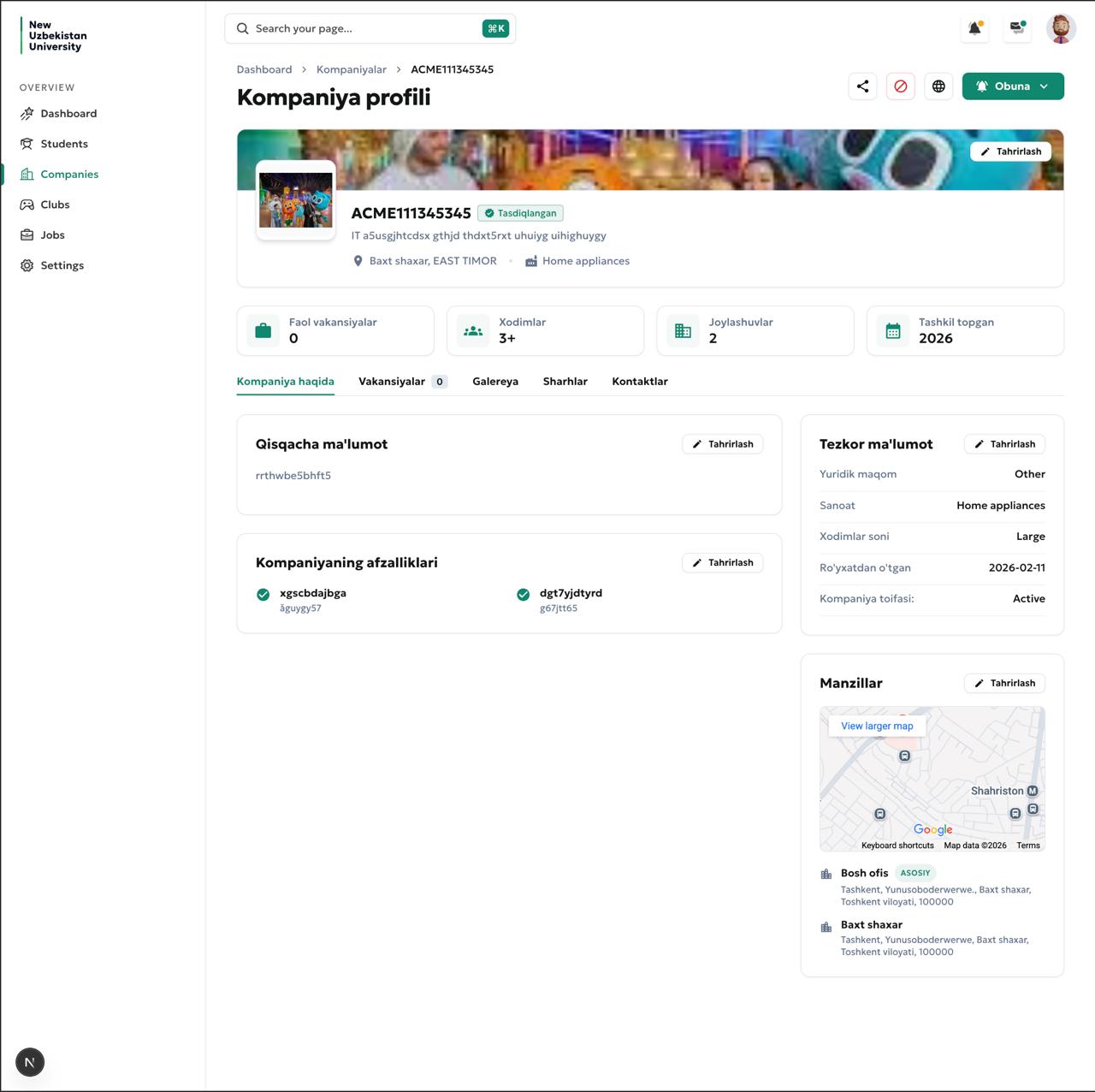Expand the Obuna dropdown button
This screenshot has width=1095, height=1092.
coord(1013,86)
